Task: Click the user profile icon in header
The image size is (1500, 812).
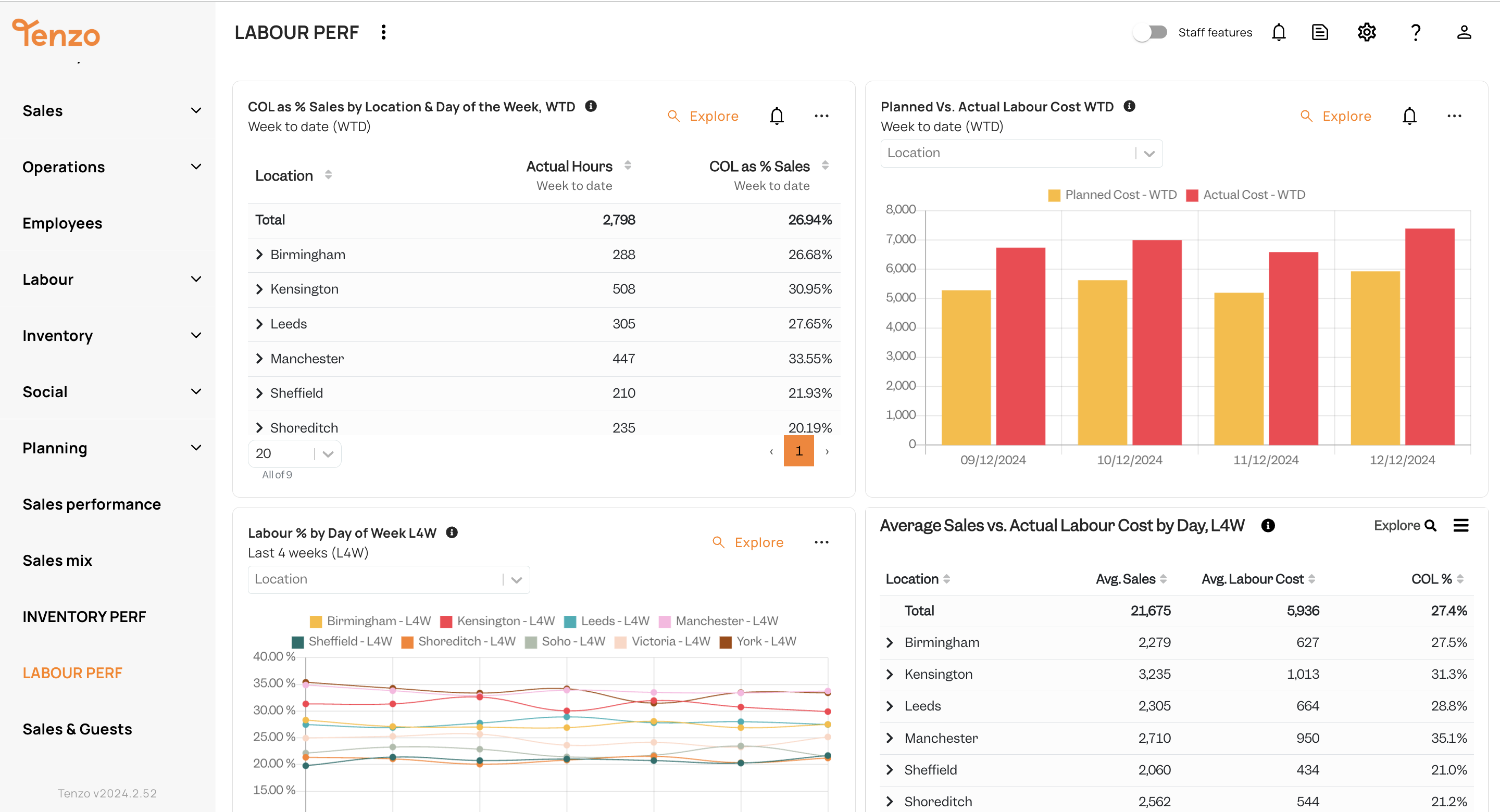Action: pos(1463,33)
